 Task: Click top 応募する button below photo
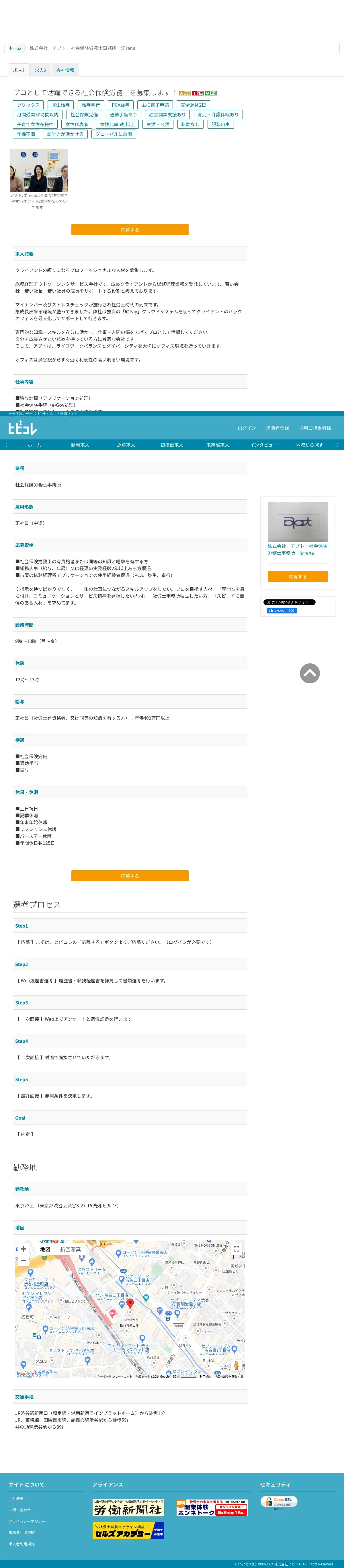(x=130, y=230)
